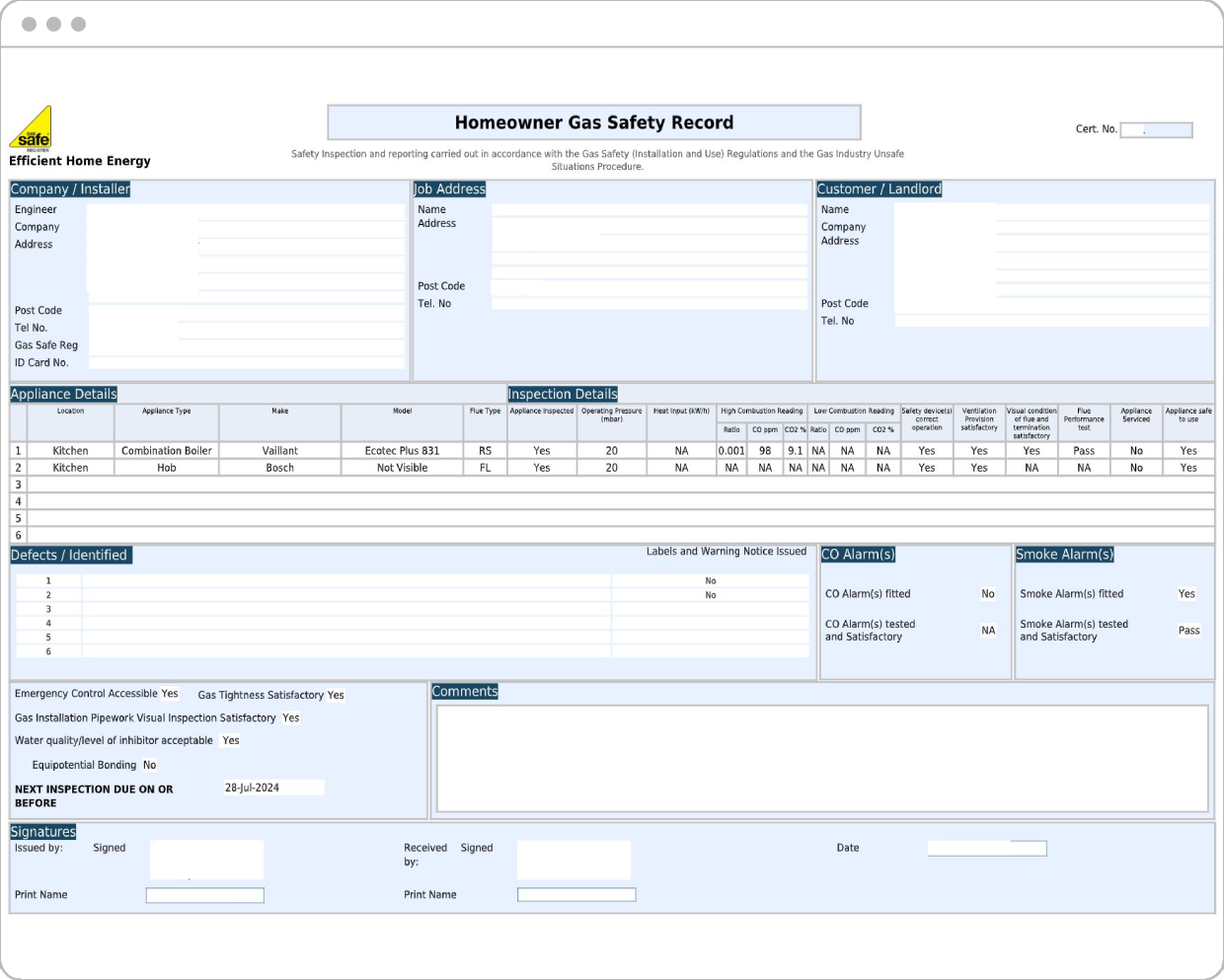Click the Received by signature box

(x=574, y=860)
